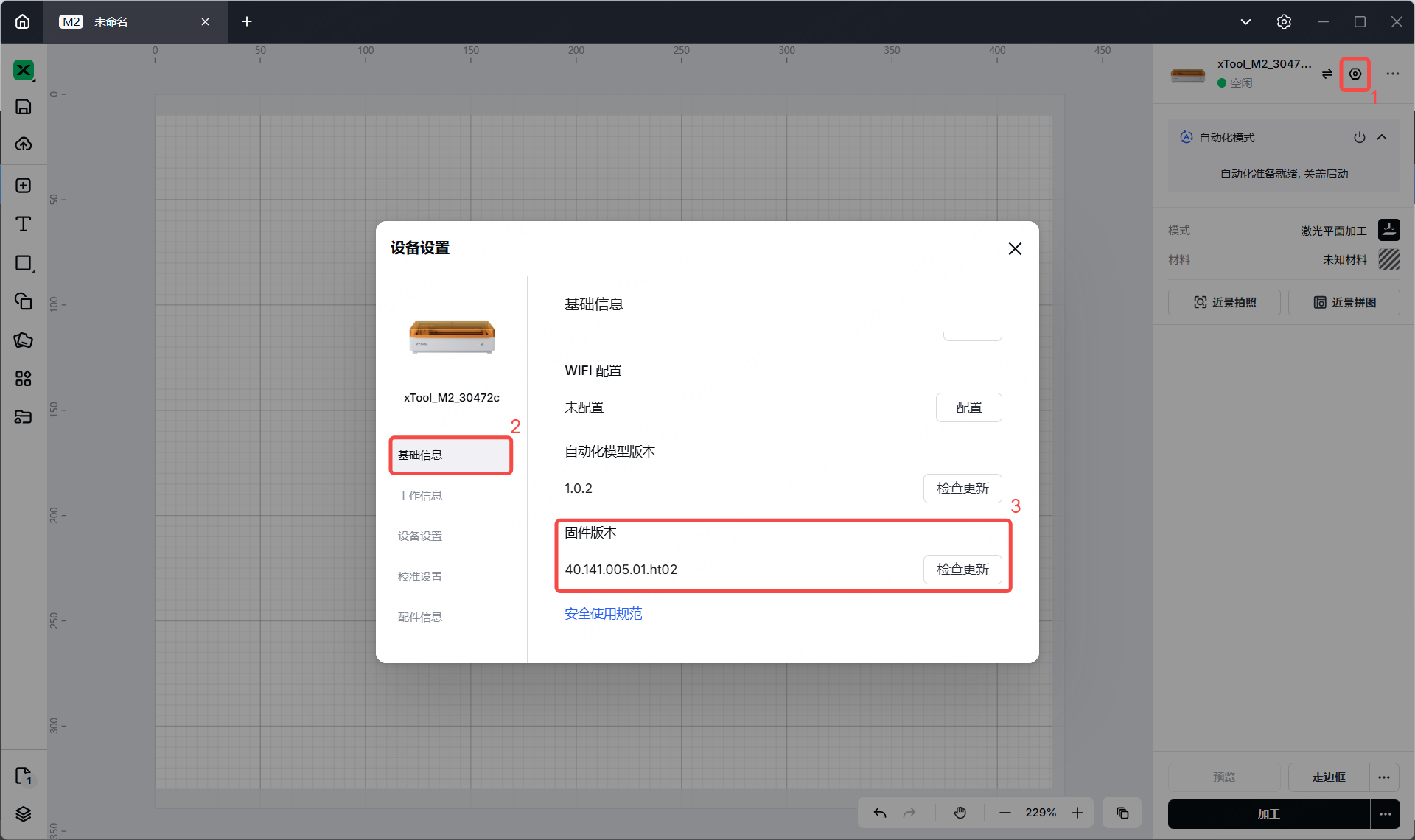1415x840 pixels.
Task: Click the undo arrow
Action: pos(880,813)
